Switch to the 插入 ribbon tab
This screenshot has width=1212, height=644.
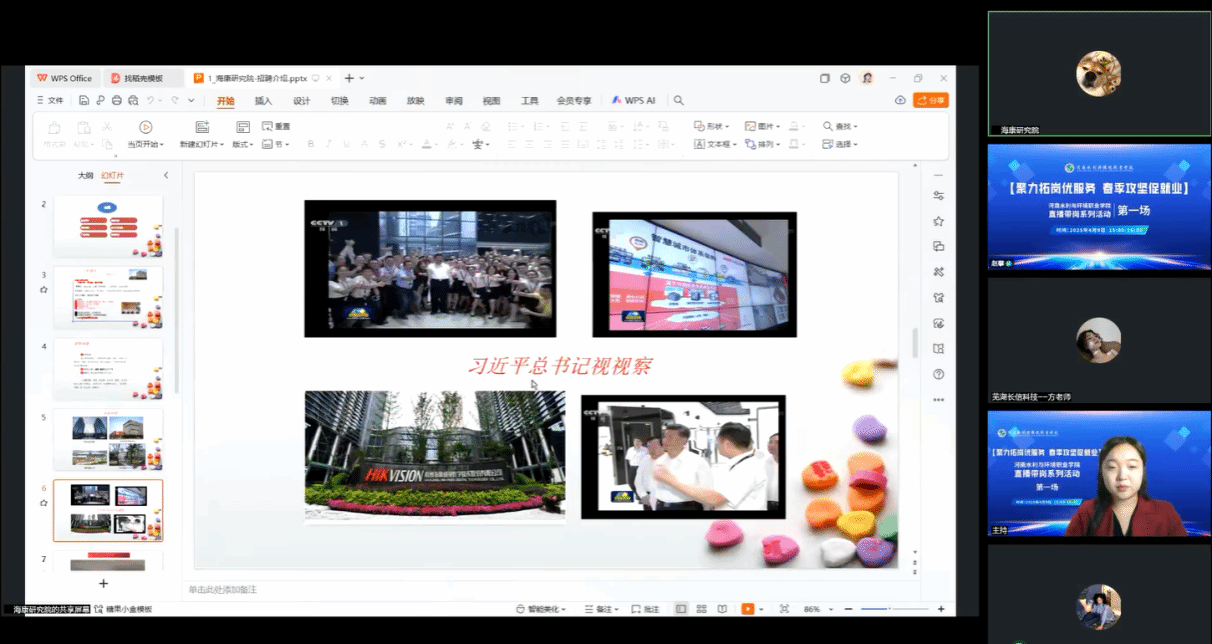[263, 101]
